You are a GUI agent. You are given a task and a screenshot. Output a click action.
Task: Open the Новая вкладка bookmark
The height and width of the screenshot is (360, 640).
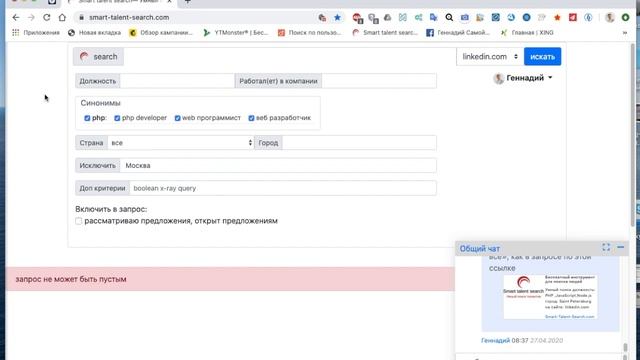click(x=94, y=33)
